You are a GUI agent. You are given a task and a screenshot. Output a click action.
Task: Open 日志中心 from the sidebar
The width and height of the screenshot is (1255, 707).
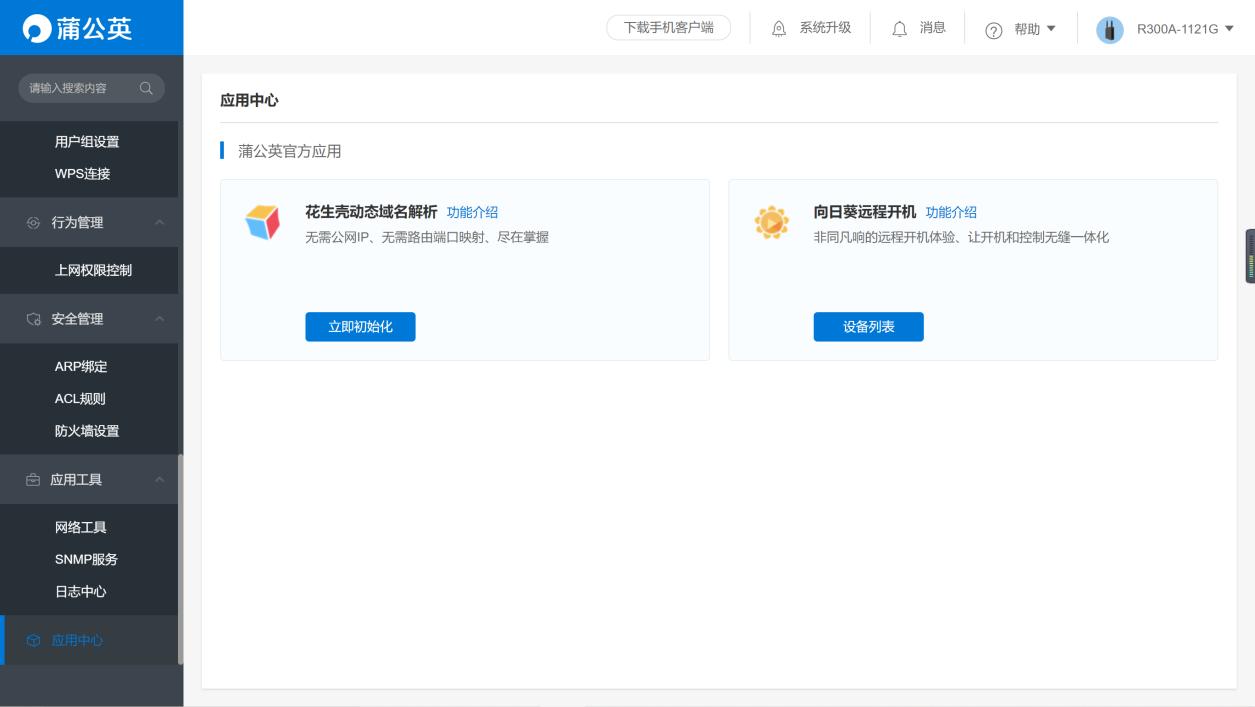tap(80, 591)
